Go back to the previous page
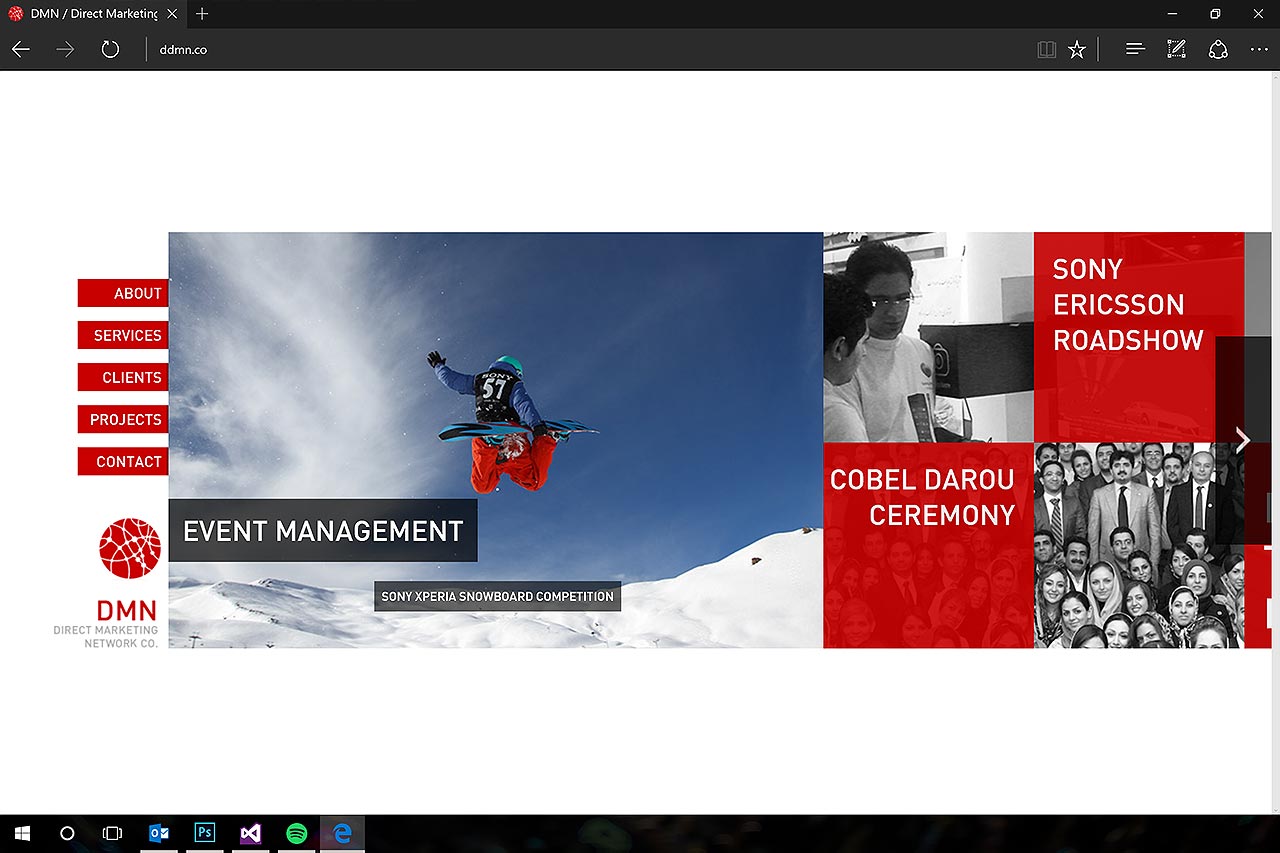The width and height of the screenshot is (1280, 853). [21, 49]
